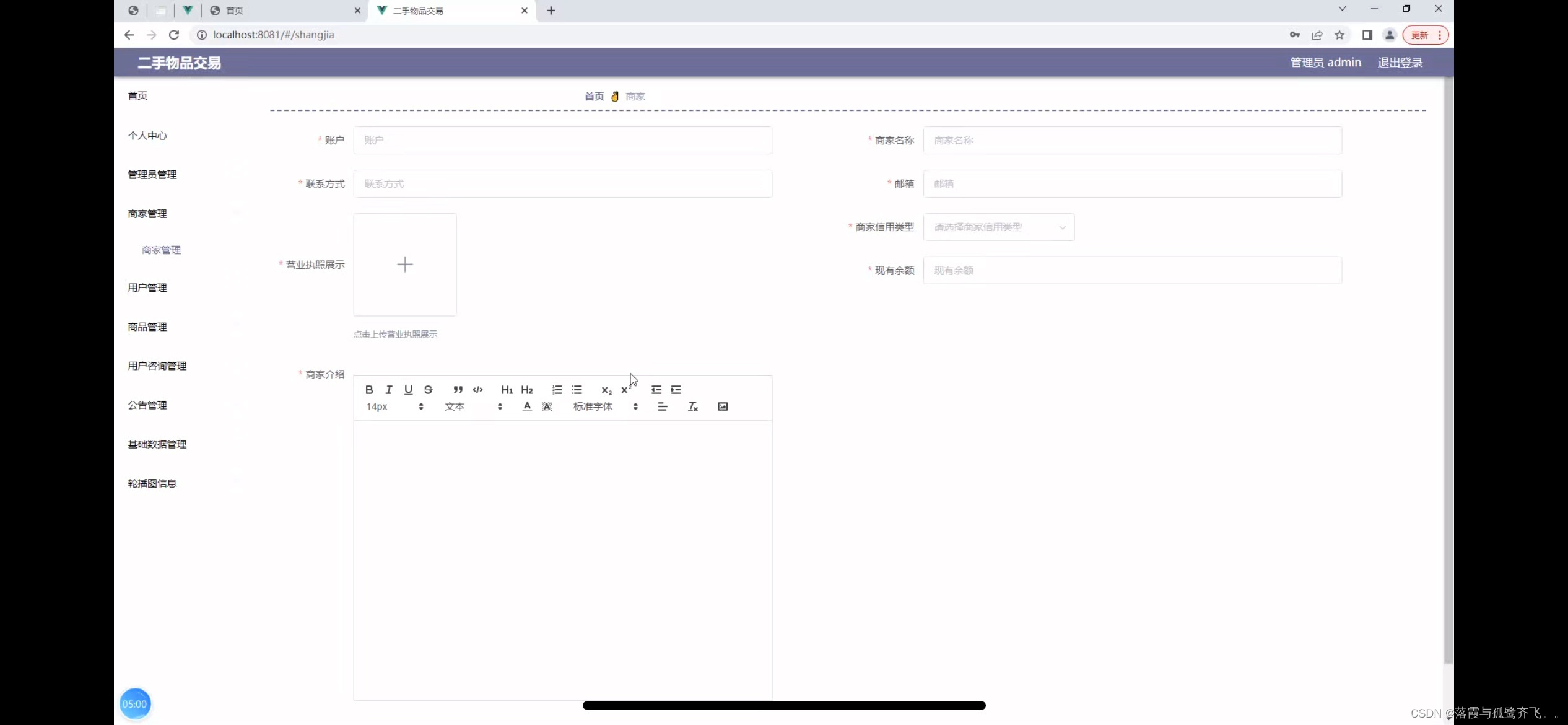Toggle bold in the rich text editor
This screenshot has width=1568, height=725.
pyautogui.click(x=369, y=390)
